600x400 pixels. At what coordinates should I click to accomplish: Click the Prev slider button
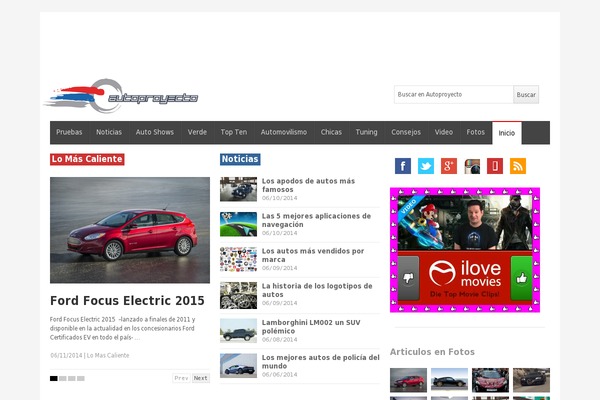pos(181,378)
